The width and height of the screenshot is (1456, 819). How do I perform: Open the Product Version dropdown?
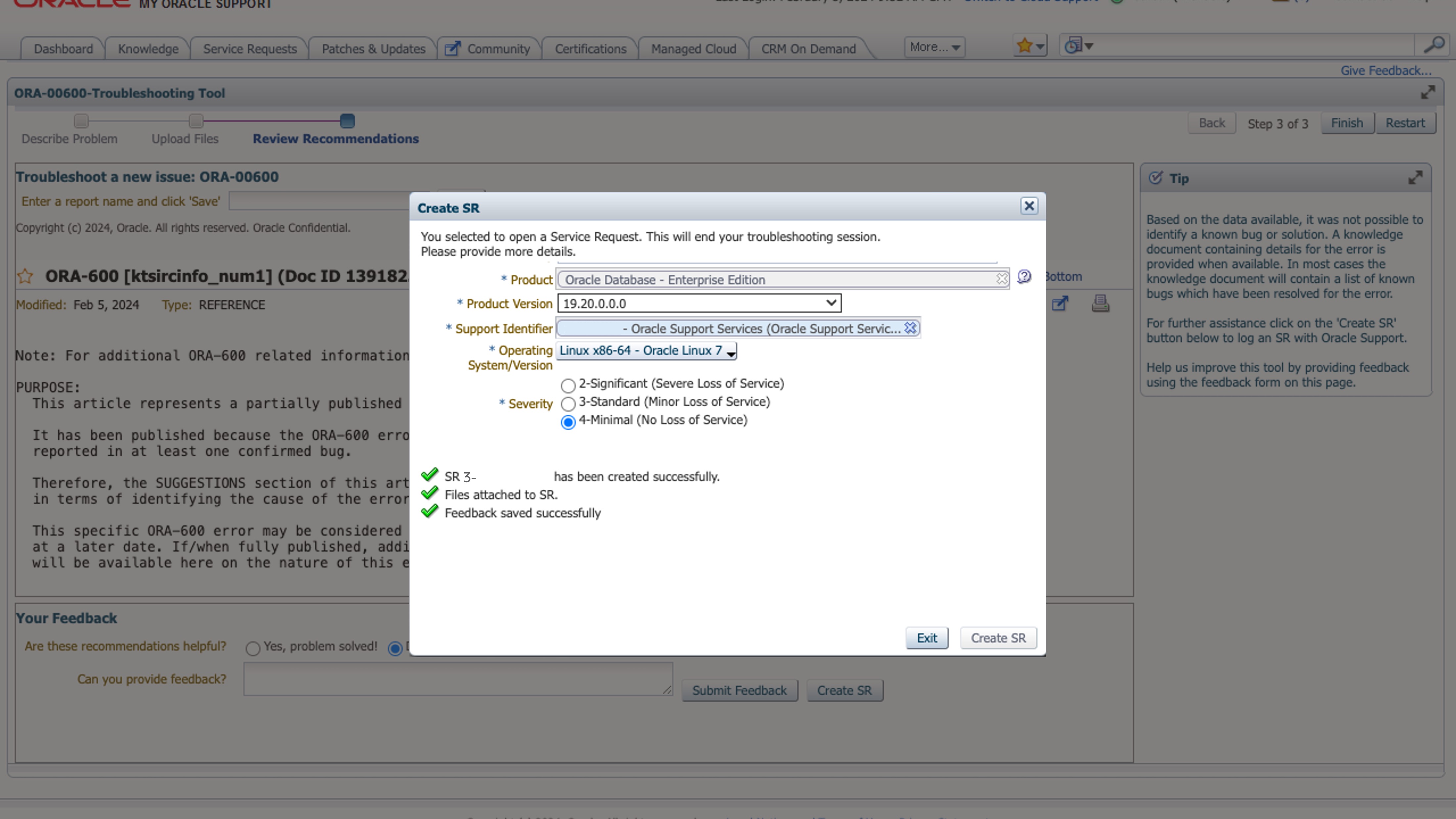click(699, 303)
